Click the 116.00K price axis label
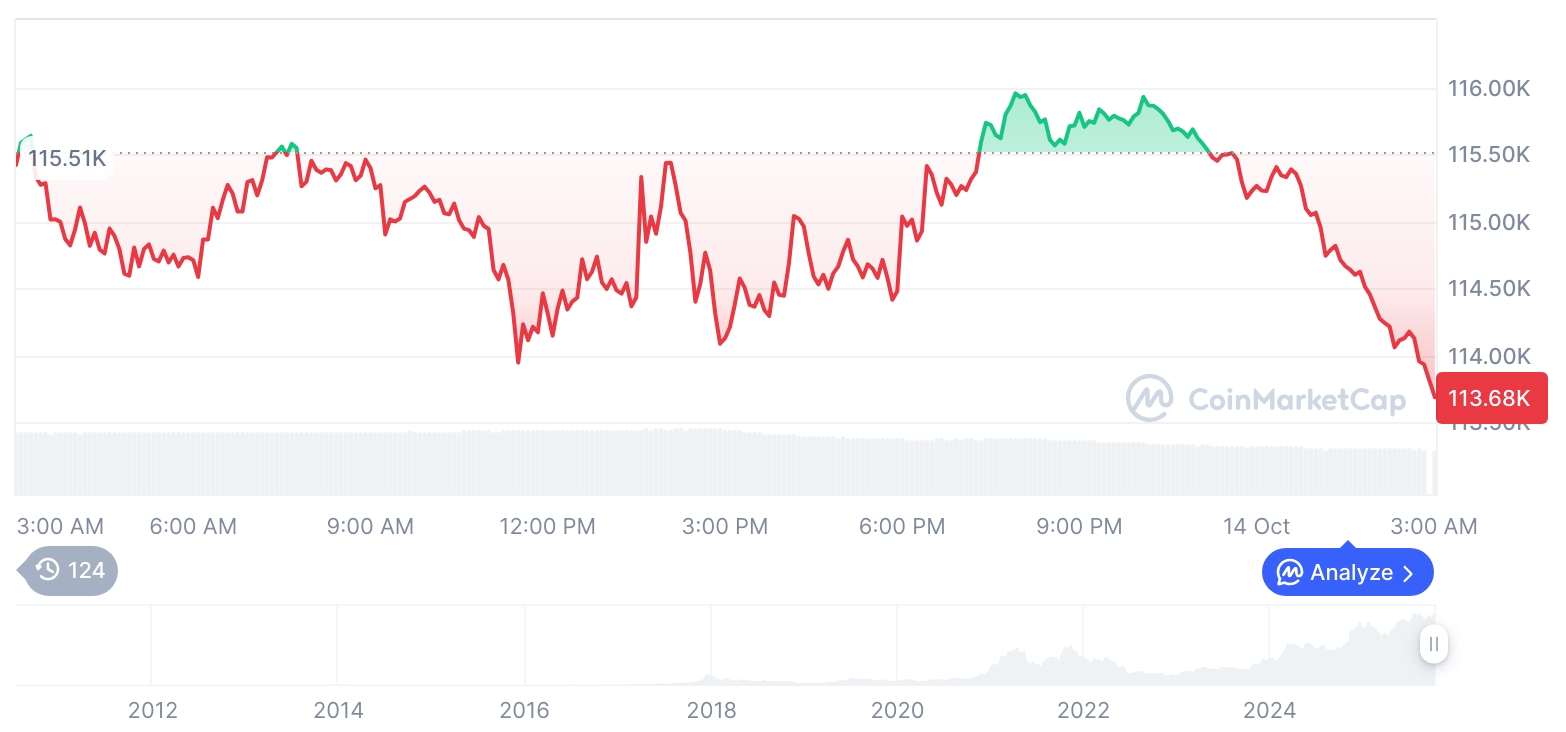 1489,89
